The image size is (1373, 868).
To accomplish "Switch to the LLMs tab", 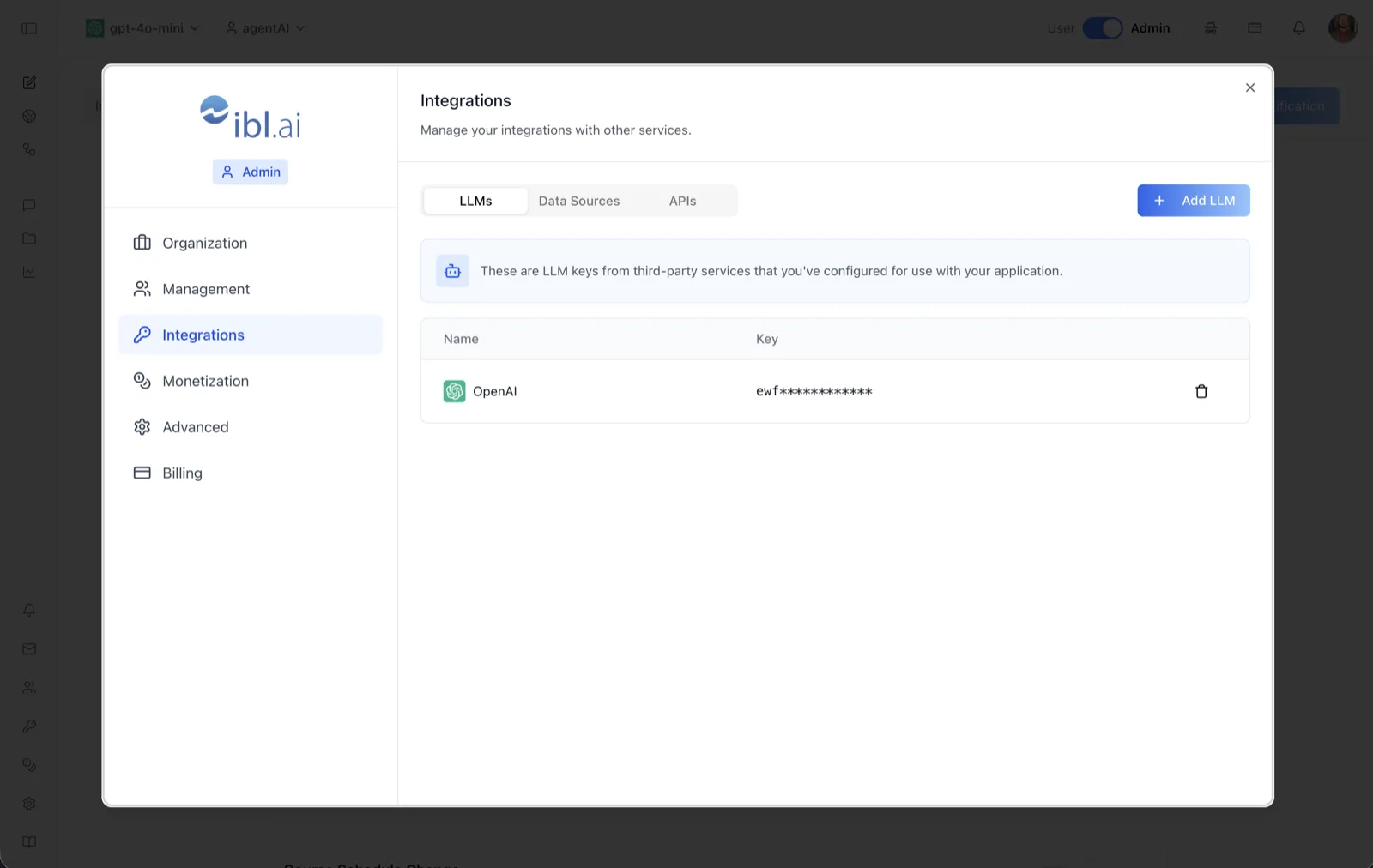I will click(475, 201).
